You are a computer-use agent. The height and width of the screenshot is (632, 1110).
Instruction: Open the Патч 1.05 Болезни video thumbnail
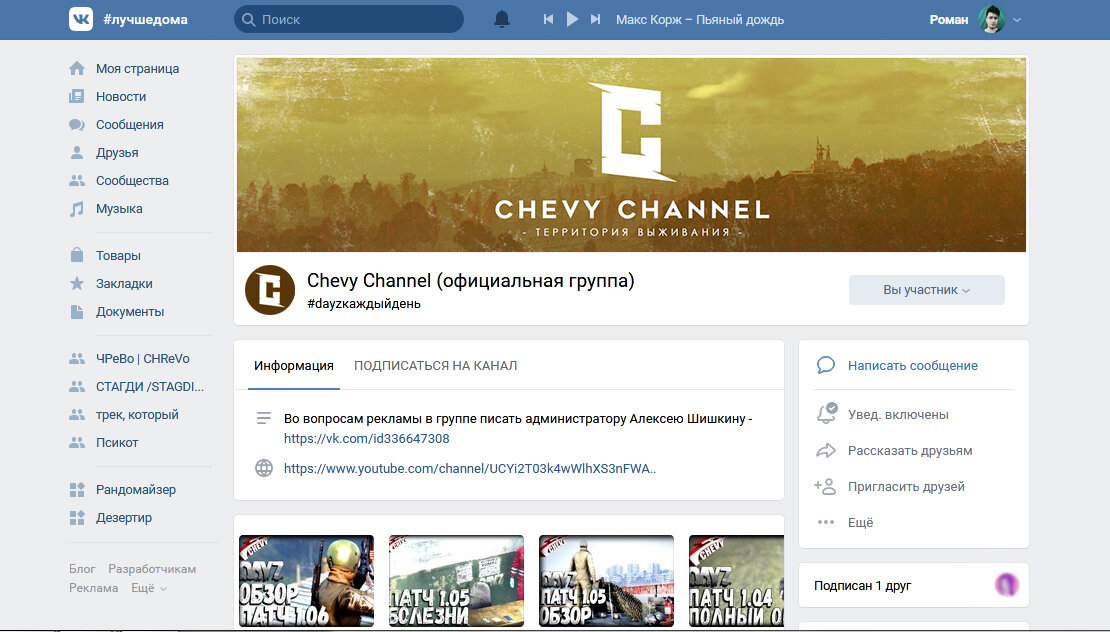457,580
